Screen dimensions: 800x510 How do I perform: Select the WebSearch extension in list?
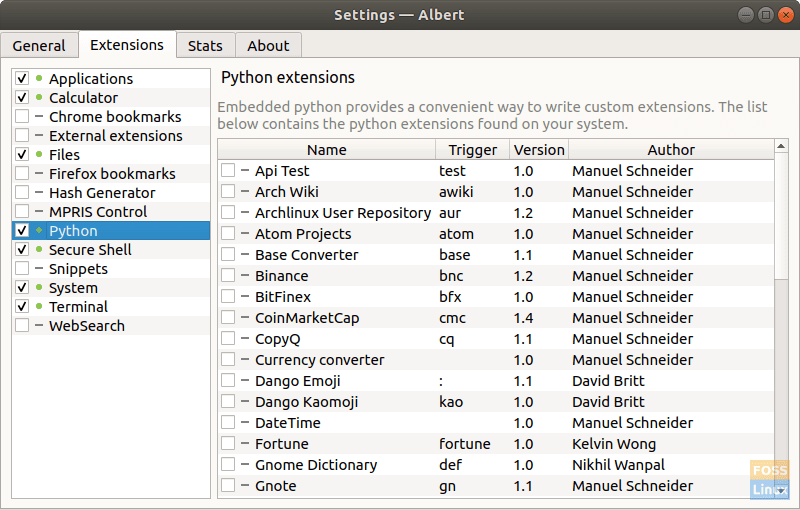(x=87, y=326)
